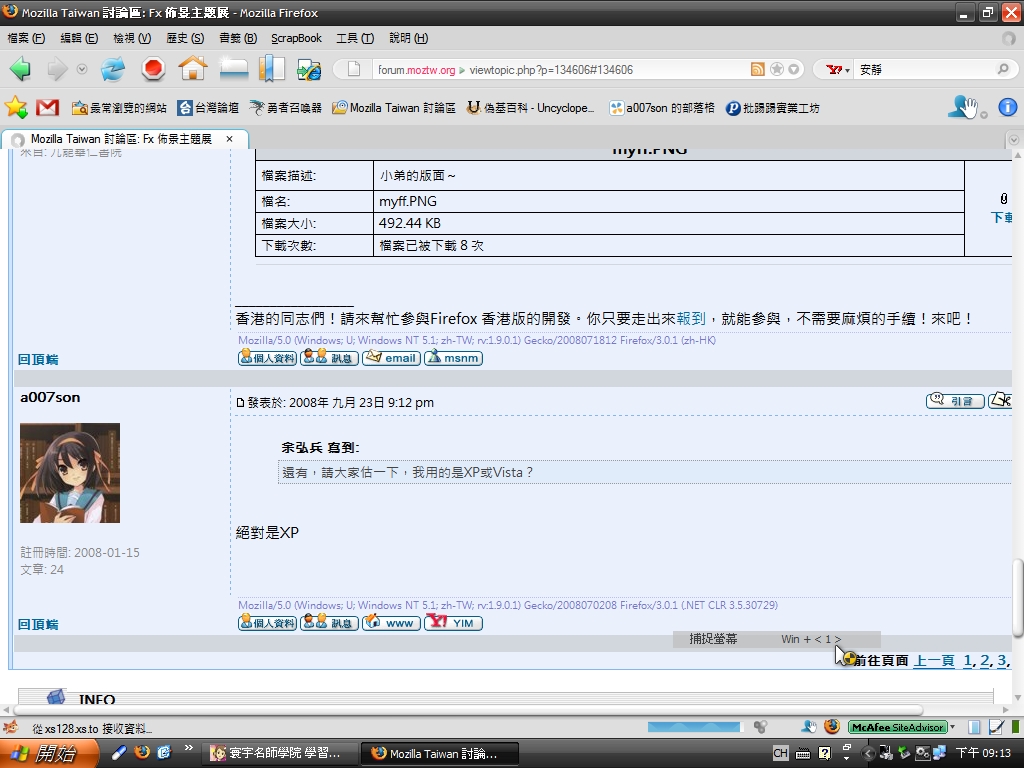The width and height of the screenshot is (1024, 768).
Task: Open the Gmail bookmark icon
Action: (x=47, y=108)
